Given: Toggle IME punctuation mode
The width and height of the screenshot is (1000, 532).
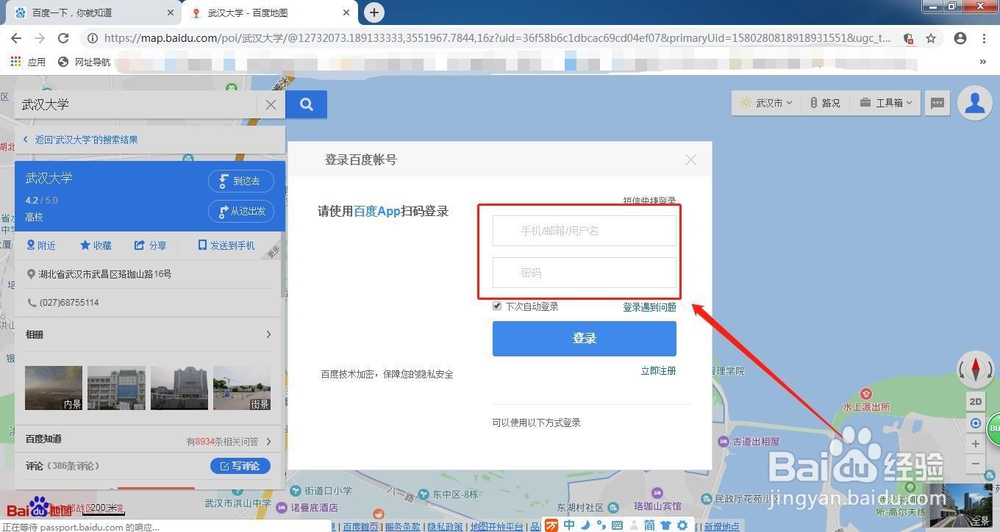Looking at the screenshot, I should 601,525.
